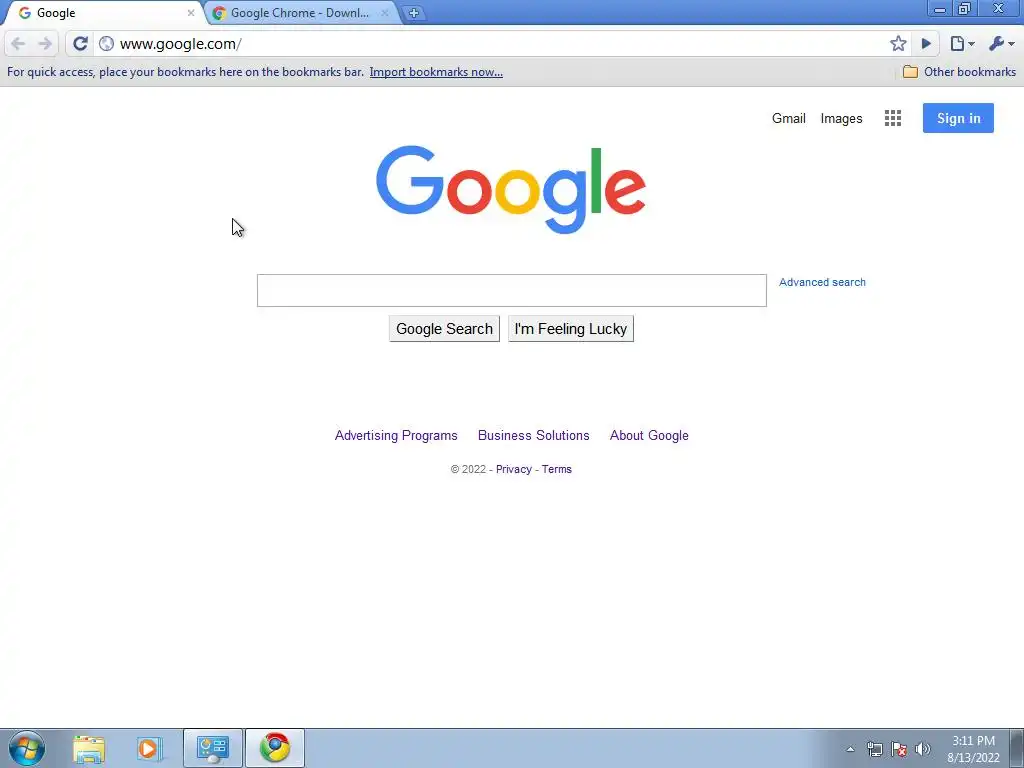1024x768 pixels.
Task: Open Action Center flag icon
Action: (x=899, y=749)
